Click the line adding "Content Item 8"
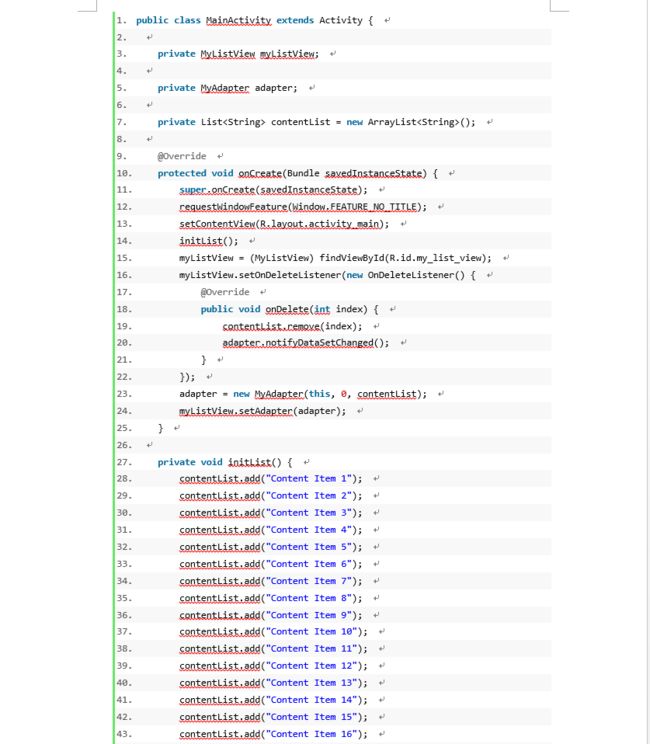The height and width of the screenshot is (744, 650). (x=271, y=598)
